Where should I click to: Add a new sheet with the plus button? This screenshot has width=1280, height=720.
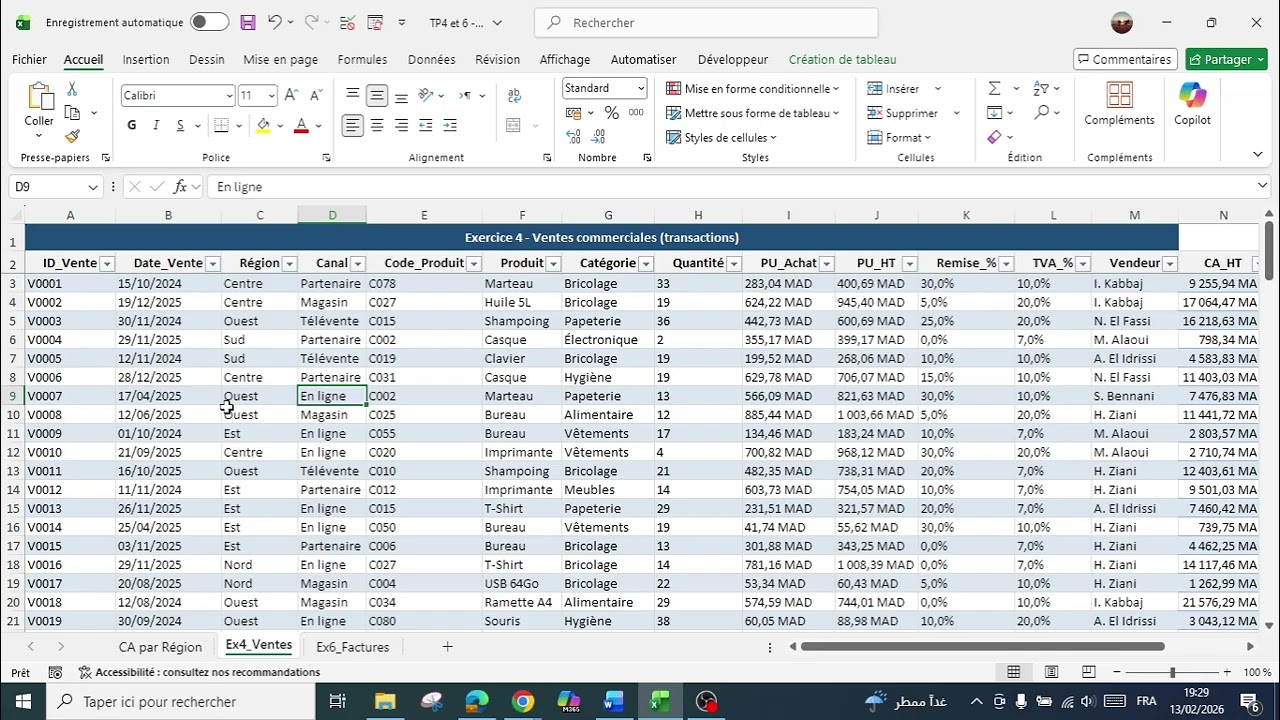[x=447, y=647]
